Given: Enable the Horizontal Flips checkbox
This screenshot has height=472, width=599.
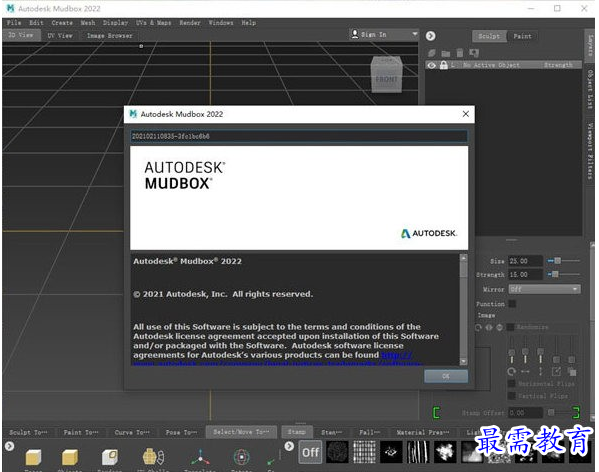Looking at the screenshot, I should point(512,384).
